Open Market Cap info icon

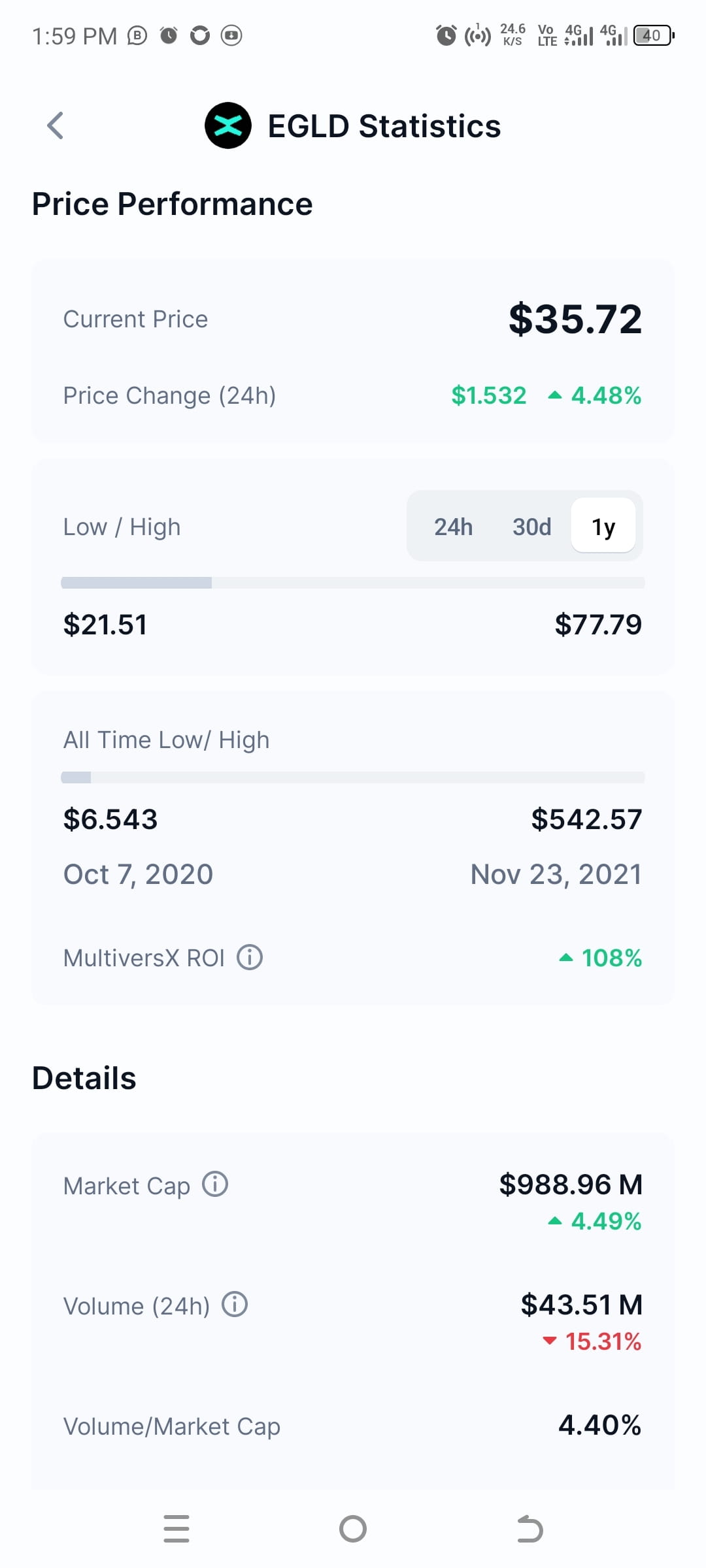tap(215, 1184)
